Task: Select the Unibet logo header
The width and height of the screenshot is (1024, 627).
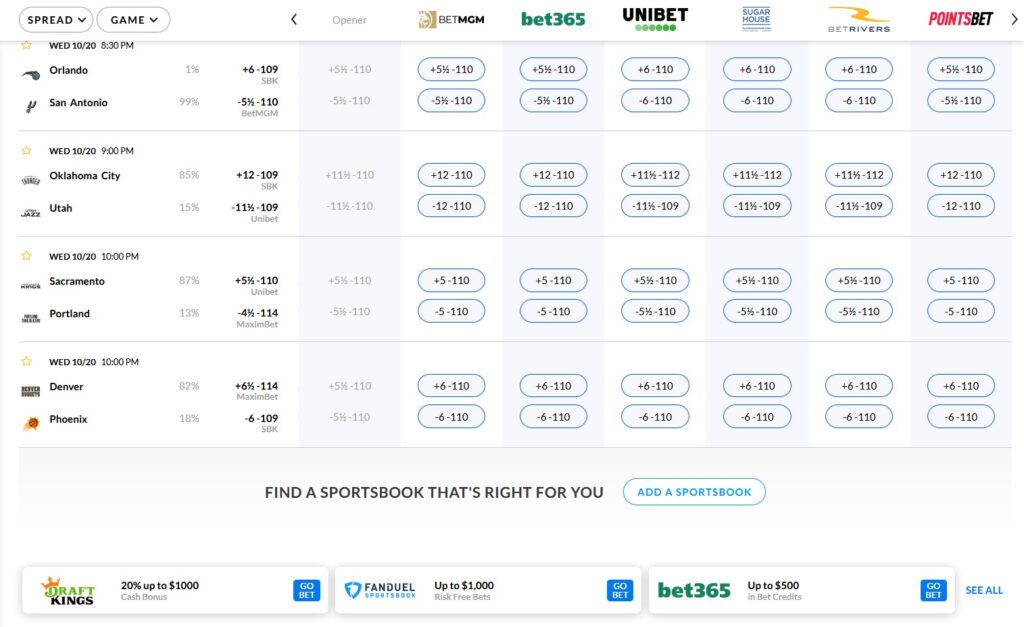Action: 655,19
